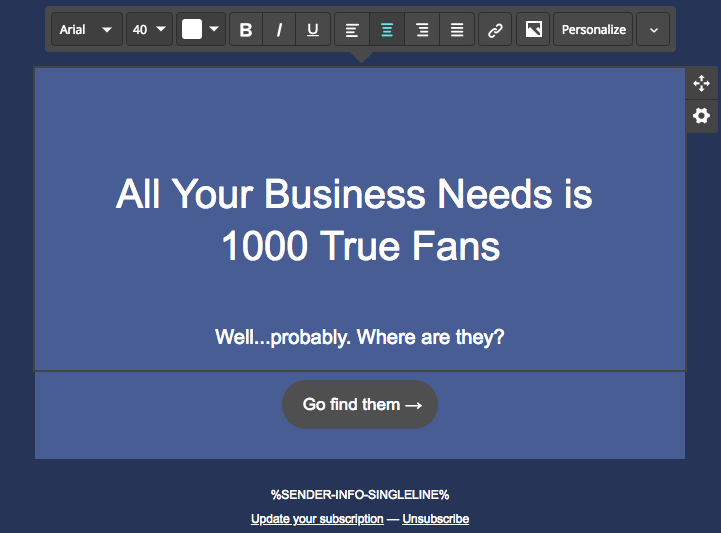Click the 1000 True Fans headline text
The height and width of the screenshot is (533, 721).
click(x=360, y=245)
